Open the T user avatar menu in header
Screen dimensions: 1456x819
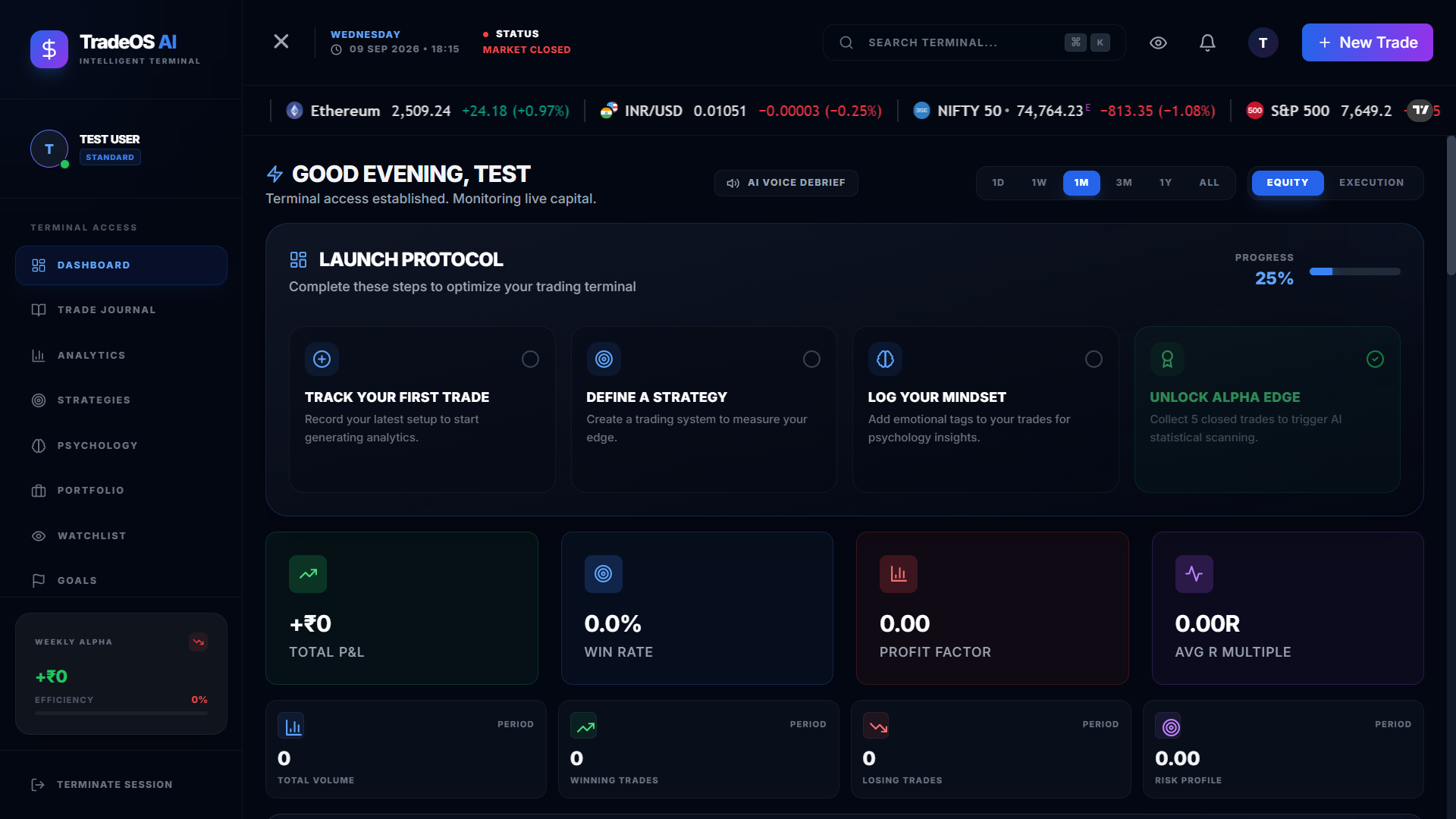1263,42
